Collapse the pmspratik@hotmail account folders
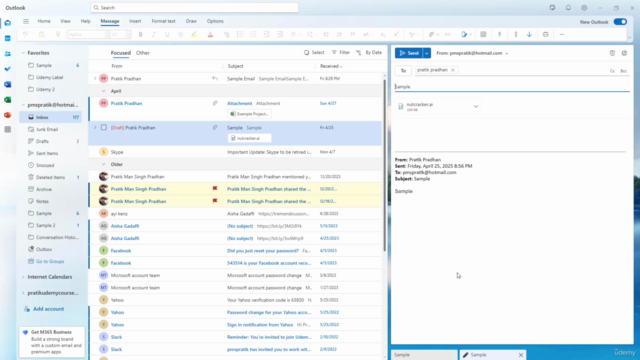This screenshot has height=360, width=640. coord(23,105)
